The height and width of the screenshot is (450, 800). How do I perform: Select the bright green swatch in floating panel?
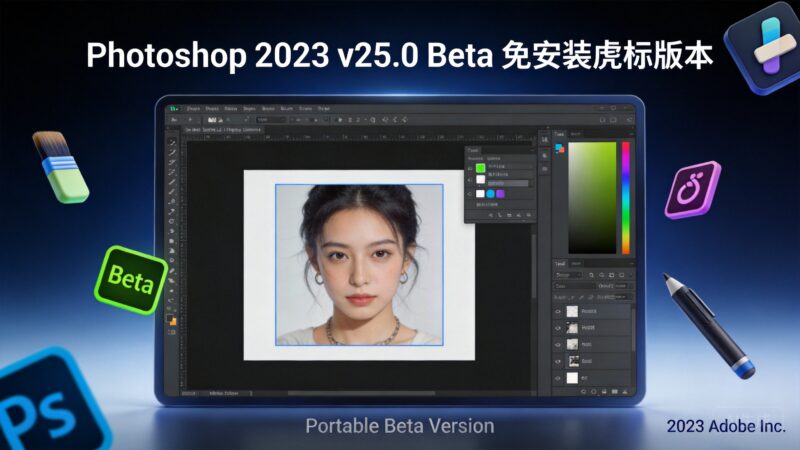[x=480, y=167]
